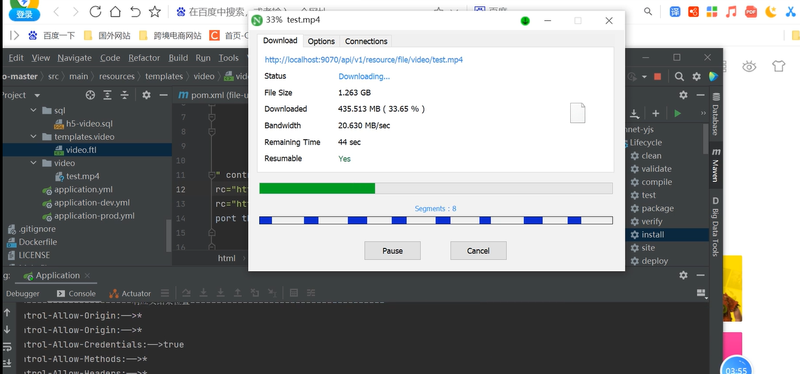Image resolution: width=800 pixels, height=374 pixels.
Task: Open run configuration dropdown arrow near stop button
Action: [x=644, y=77]
